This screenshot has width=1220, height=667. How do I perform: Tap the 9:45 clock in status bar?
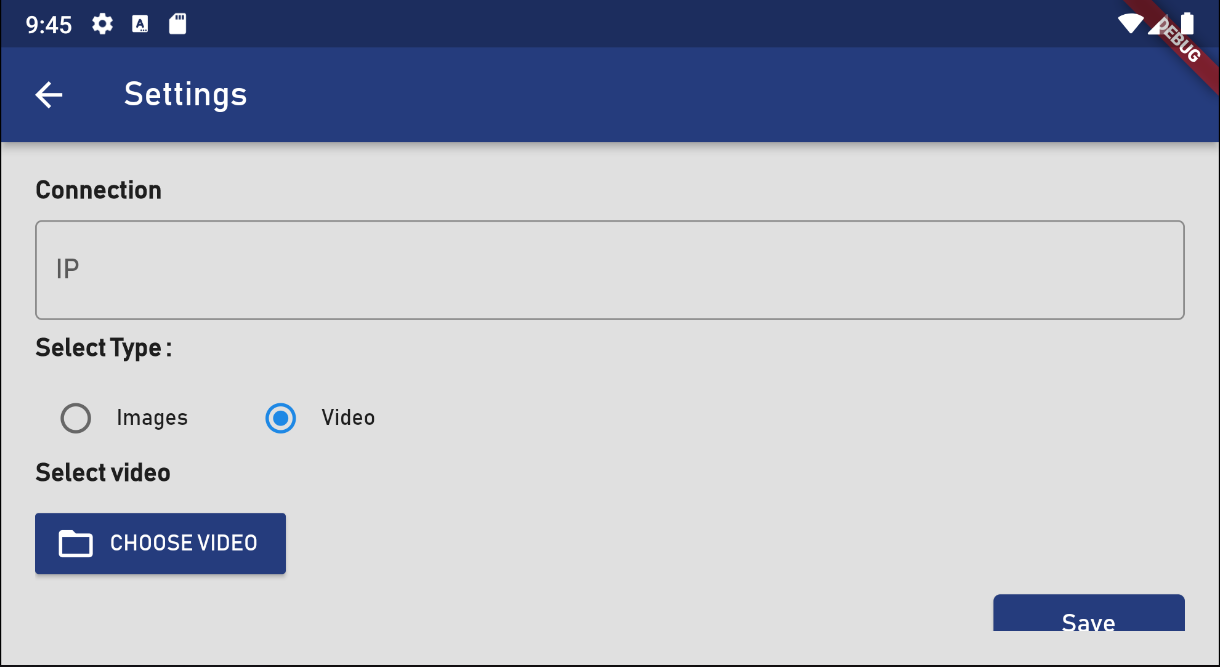tap(49, 25)
